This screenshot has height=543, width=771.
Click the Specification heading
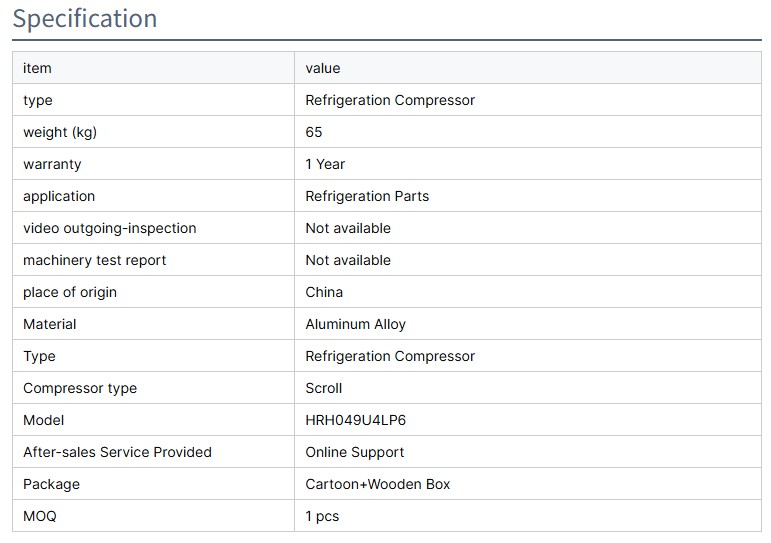(x=85, y=19)
